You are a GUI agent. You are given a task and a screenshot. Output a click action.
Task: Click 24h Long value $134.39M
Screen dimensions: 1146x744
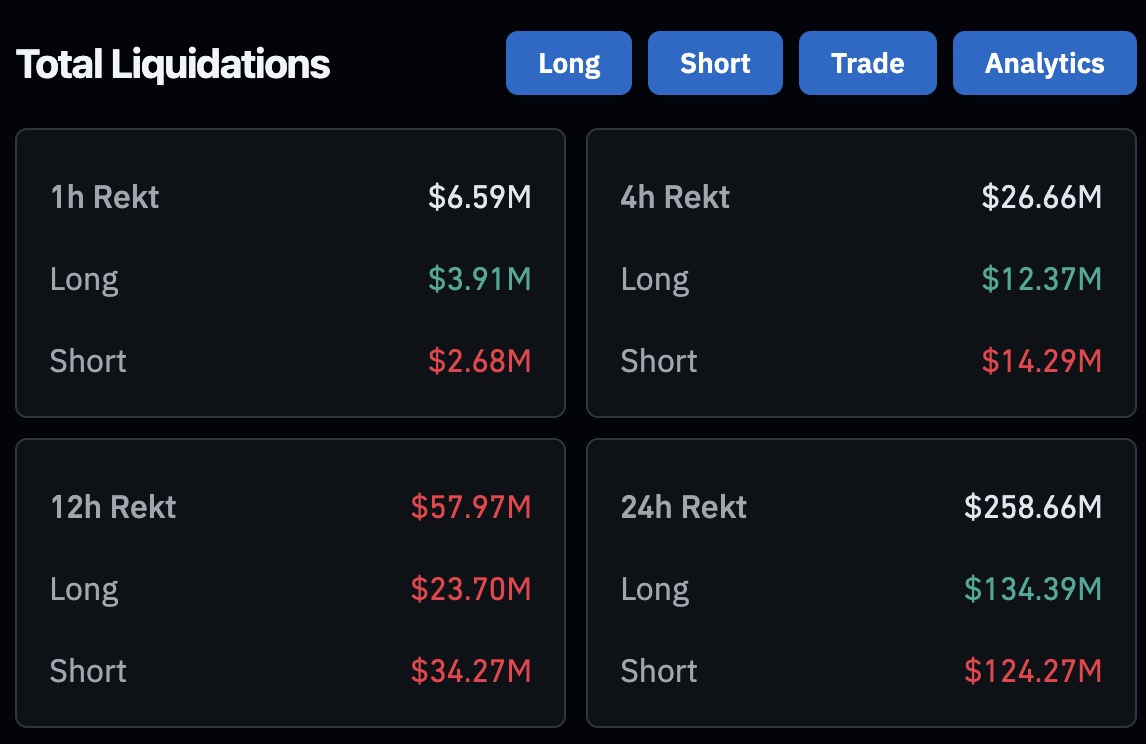tap(1033, 589)
